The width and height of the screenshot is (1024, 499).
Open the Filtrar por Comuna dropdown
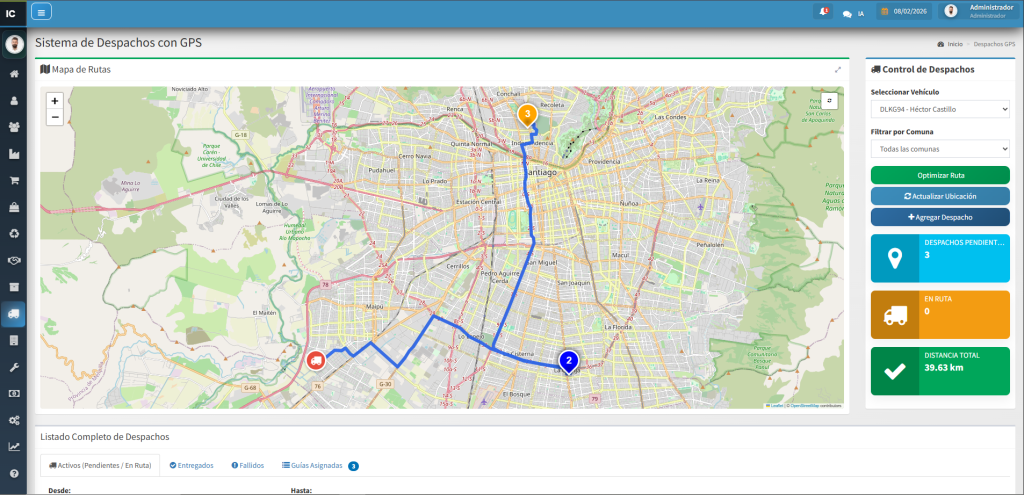(940, 148)
